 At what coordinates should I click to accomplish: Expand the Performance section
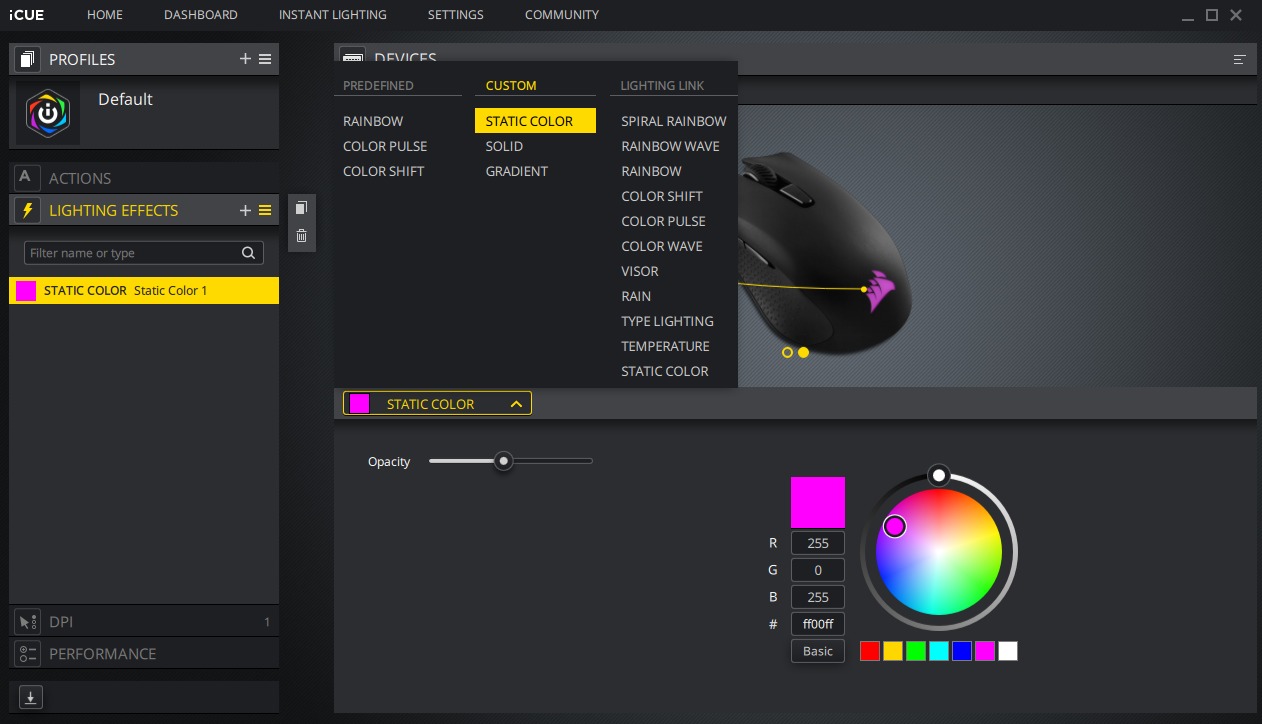pyautogui.click(x=144, y=654)
